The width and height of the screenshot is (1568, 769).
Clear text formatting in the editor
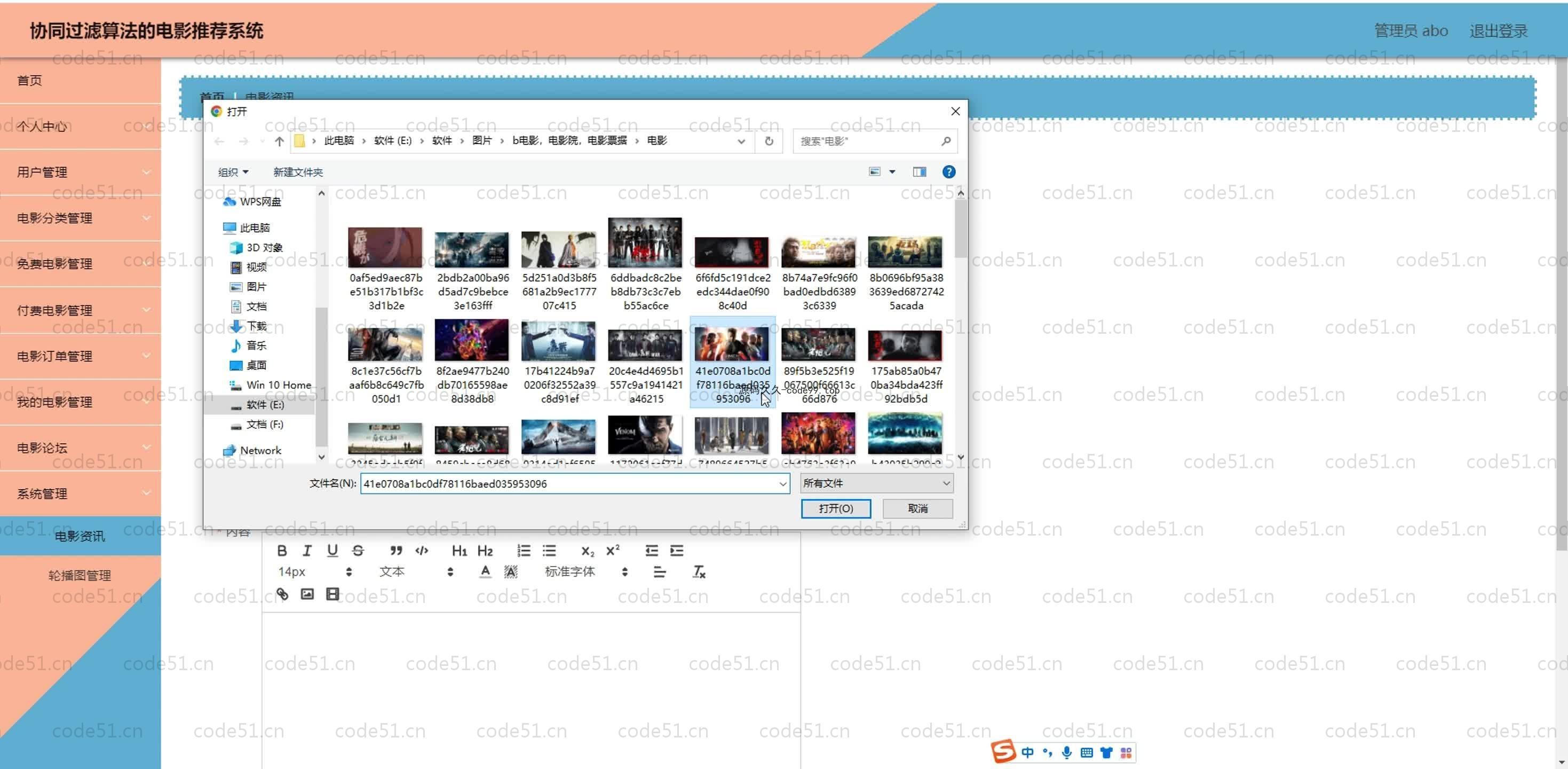coord(699,572)
